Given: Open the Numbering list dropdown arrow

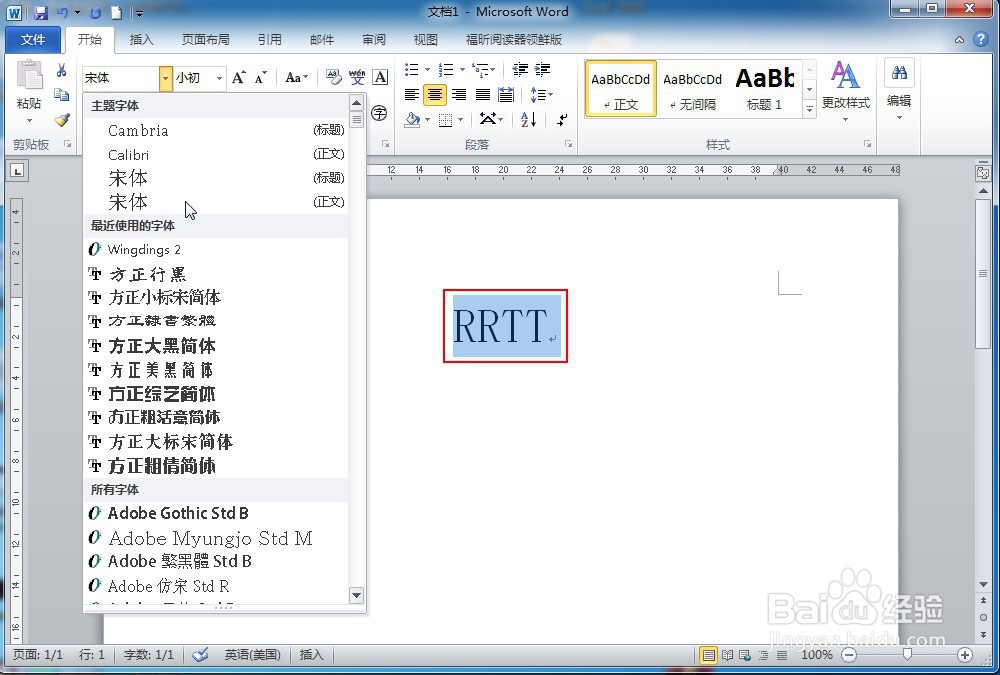Looking at the screenshot, I should pyautogui.click(x=462, y=70).
